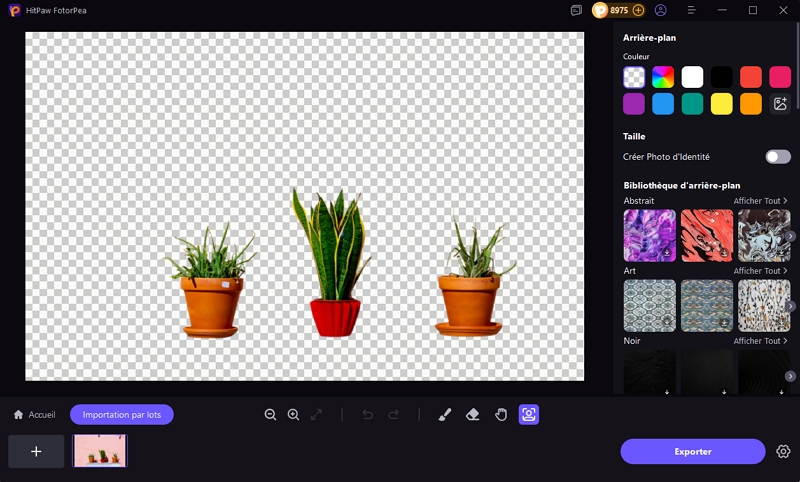Choose the yellow background color swatch

click(721, 104)
